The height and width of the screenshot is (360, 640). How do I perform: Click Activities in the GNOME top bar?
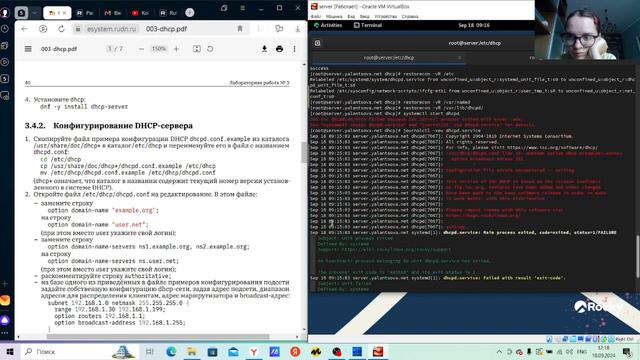(x=328, y=25)
